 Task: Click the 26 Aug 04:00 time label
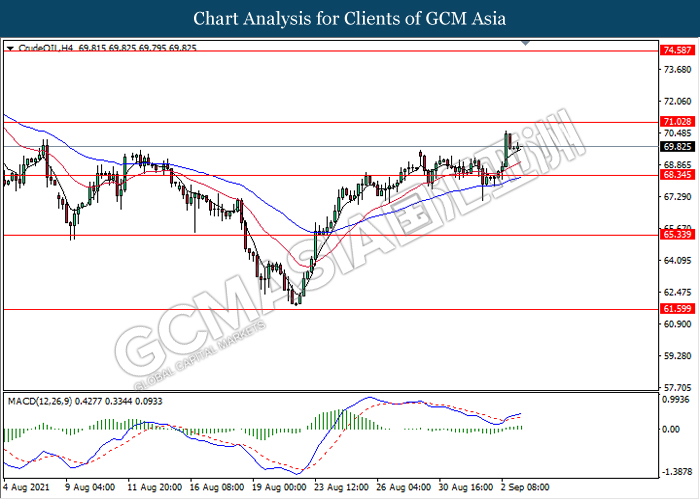point(404,487)
